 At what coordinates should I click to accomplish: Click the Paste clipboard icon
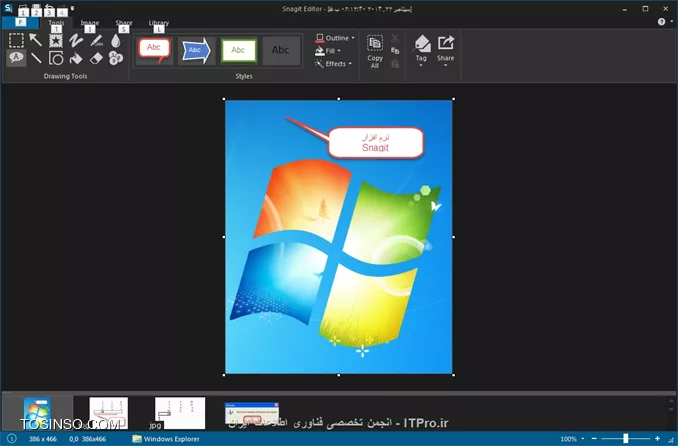[x=395, y=64]
